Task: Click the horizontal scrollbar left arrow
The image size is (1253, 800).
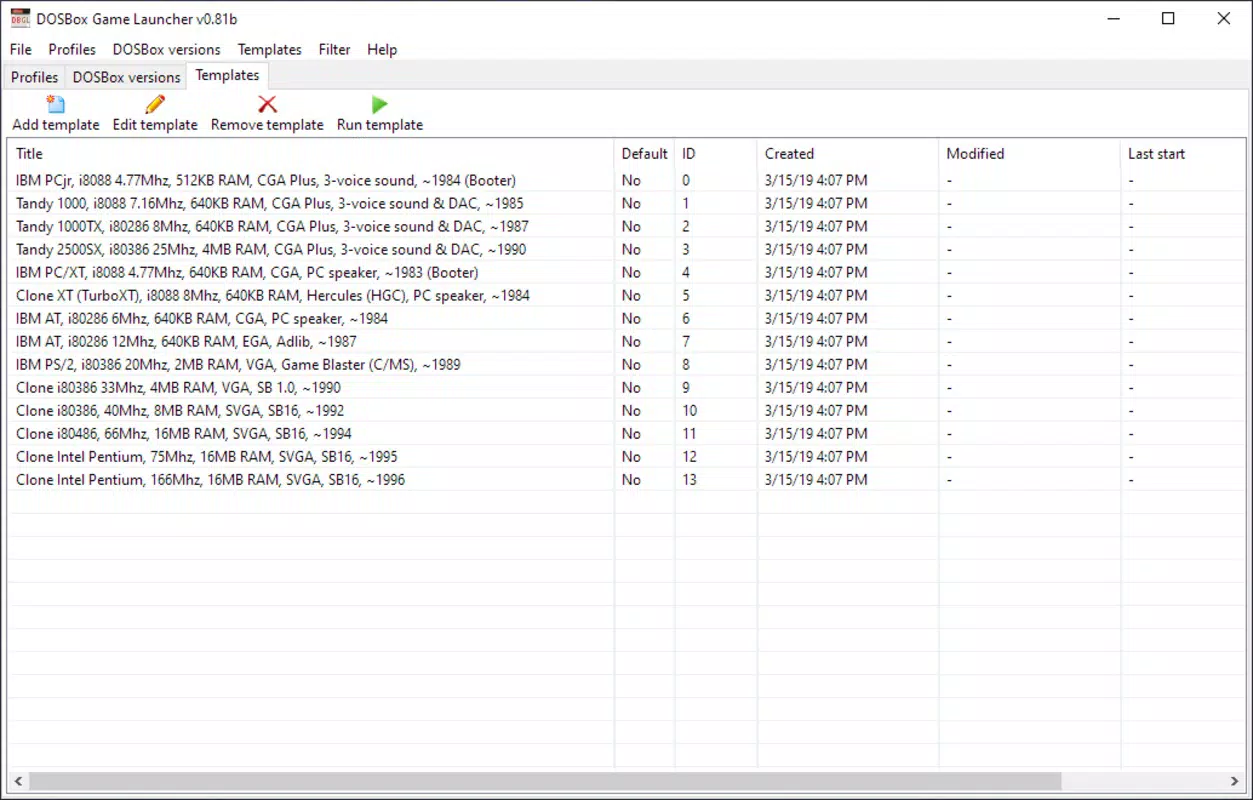Action: point(17,781)
